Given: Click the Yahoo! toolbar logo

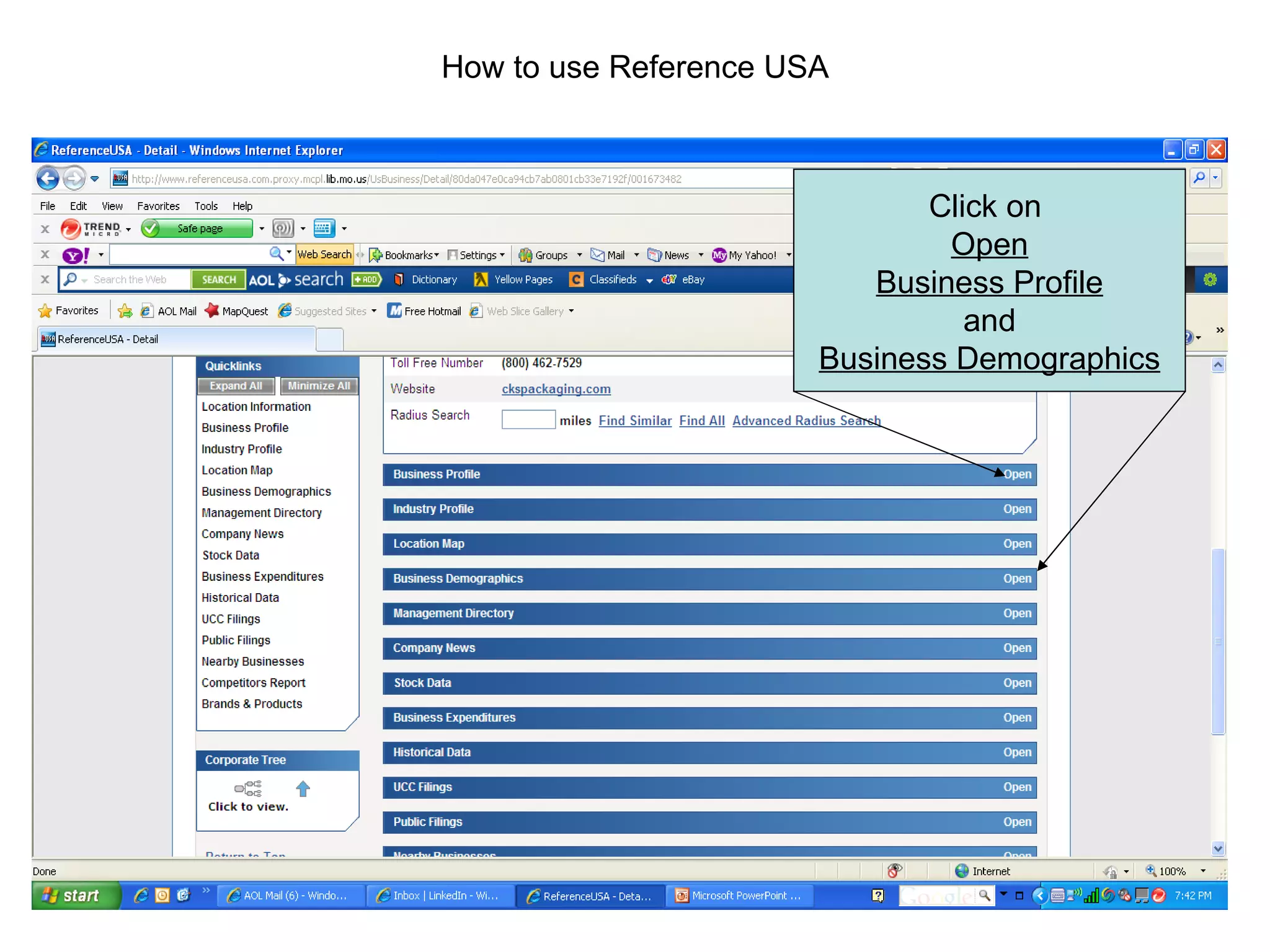Looking at the screenshot, I should tap(76, 255).
